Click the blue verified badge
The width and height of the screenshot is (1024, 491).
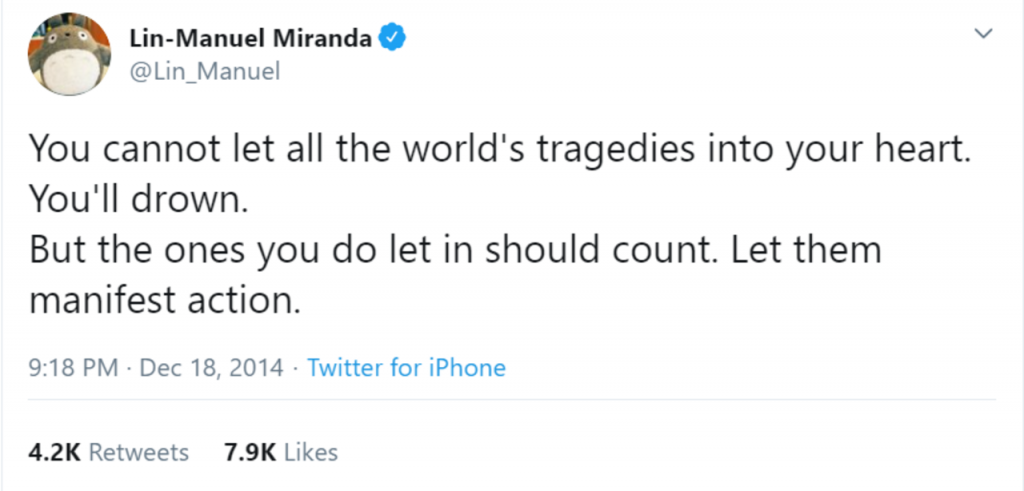tap(394, 39)
